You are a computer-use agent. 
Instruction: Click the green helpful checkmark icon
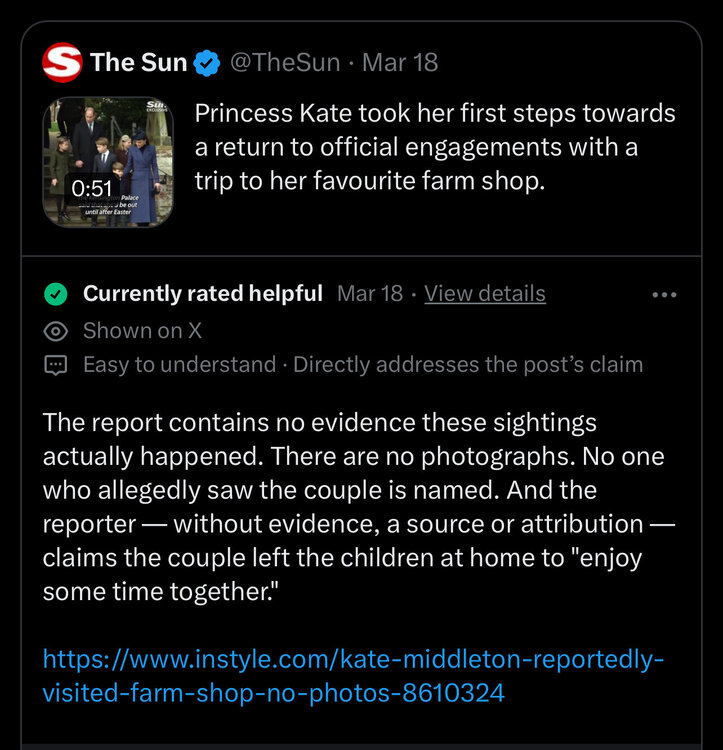pos(56,294)
